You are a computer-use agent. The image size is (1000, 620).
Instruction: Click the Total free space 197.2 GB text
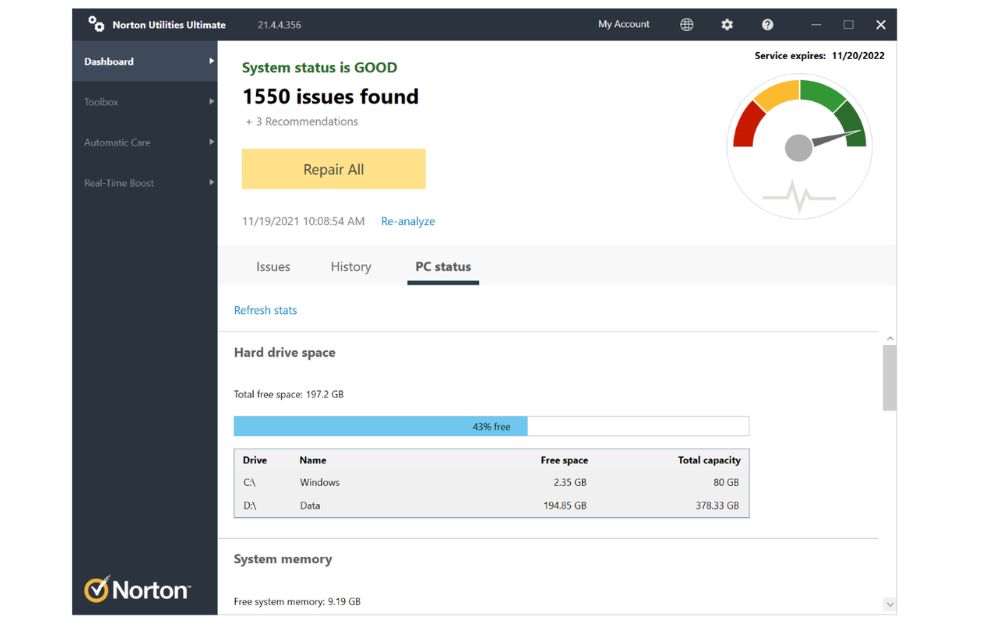[288, 394]
